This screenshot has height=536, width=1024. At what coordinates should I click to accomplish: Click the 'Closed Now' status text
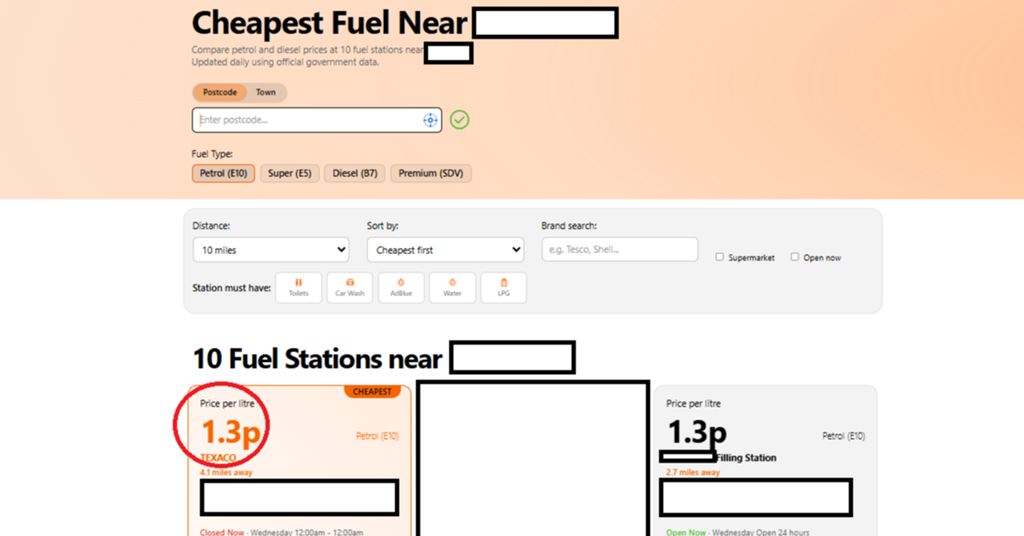pos(221,532)
